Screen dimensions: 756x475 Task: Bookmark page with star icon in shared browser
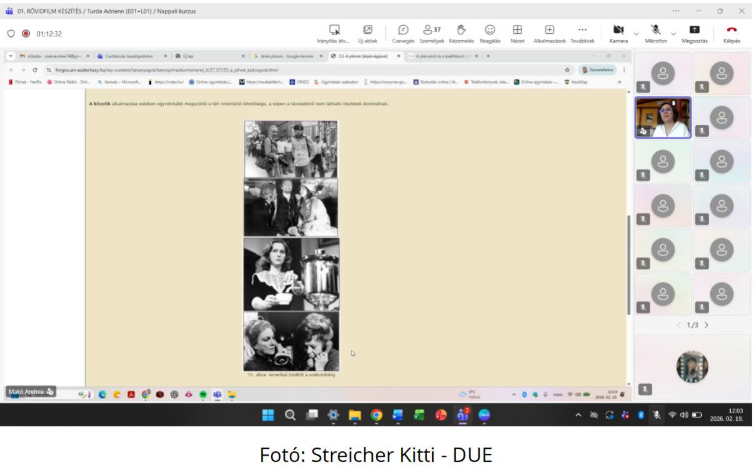pos(567,70)
